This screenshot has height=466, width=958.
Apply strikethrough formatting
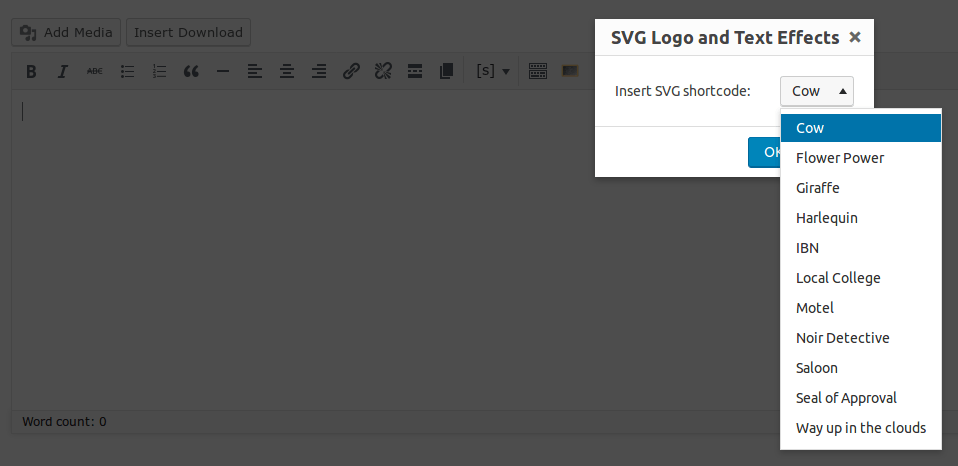[95, 72]
